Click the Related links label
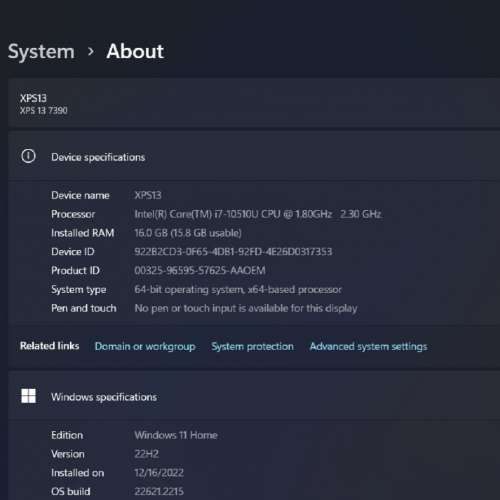This screenshot has width=500, height=500. click(50, 346)
